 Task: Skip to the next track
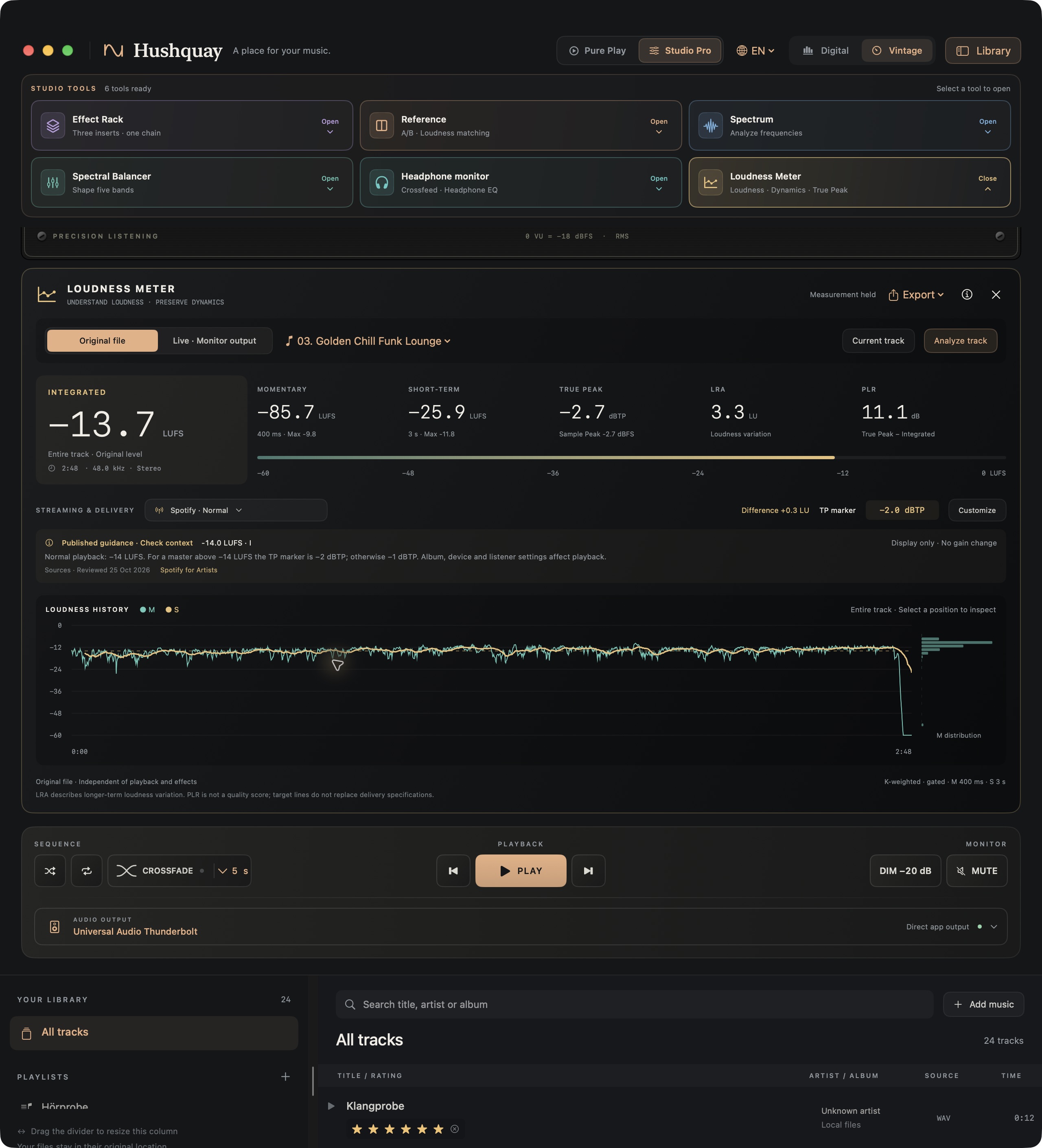588,871
